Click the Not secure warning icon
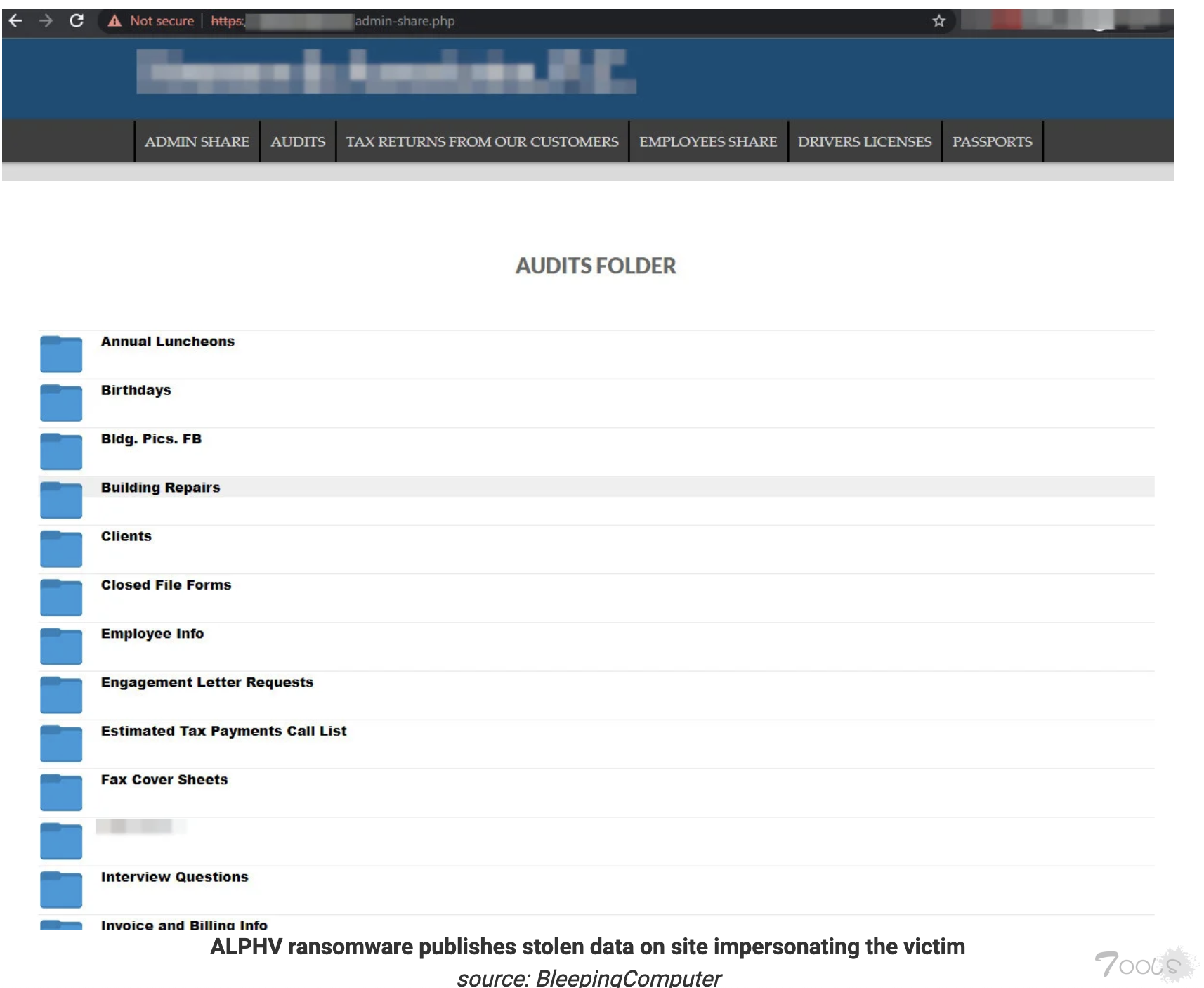Viewport: 1204px width, 988px height. [x=114, y=21]
